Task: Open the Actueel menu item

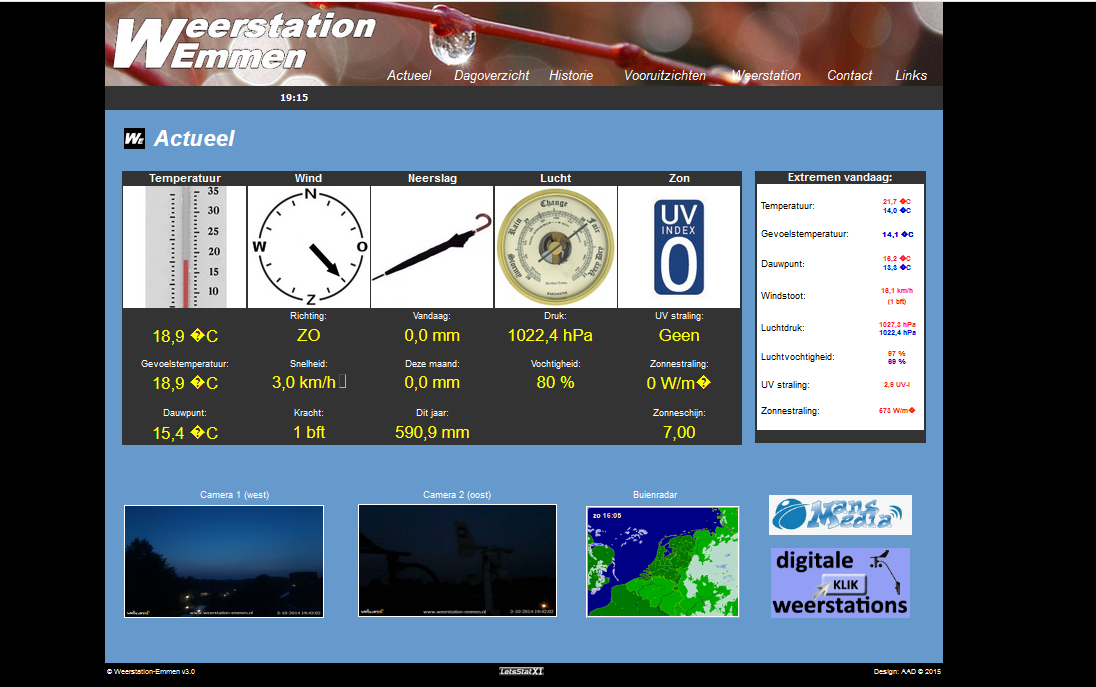Action: click(409, 75)
